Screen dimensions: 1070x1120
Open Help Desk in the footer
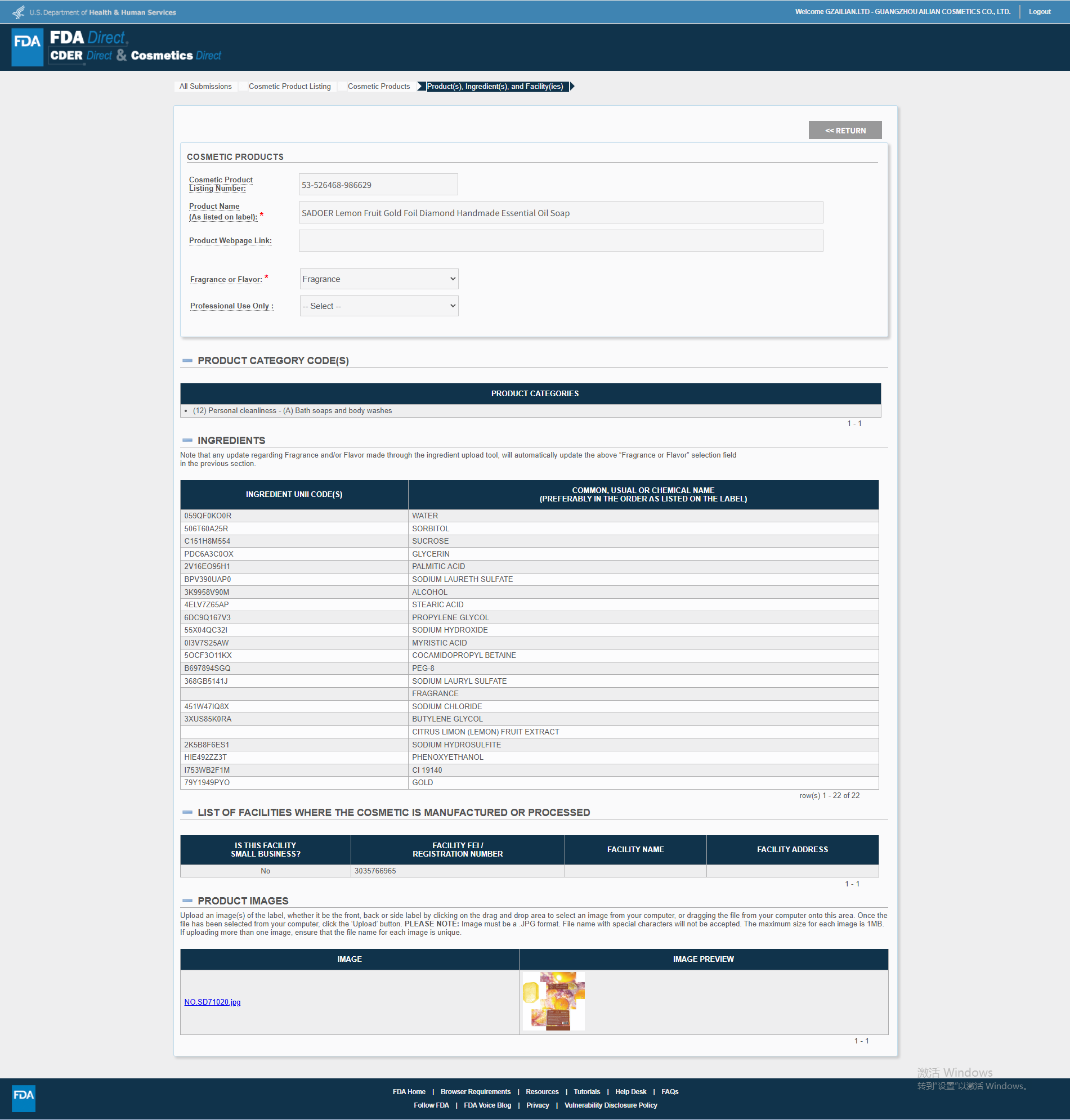630,1091
